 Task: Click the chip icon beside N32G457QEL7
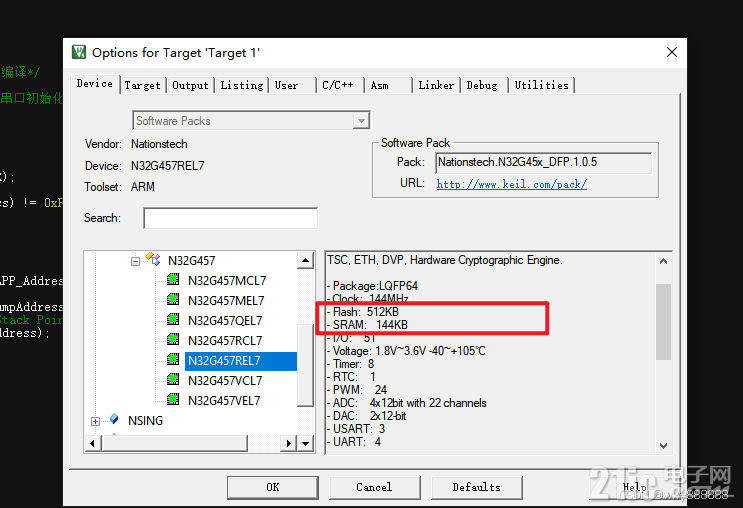tap(173, 319)
